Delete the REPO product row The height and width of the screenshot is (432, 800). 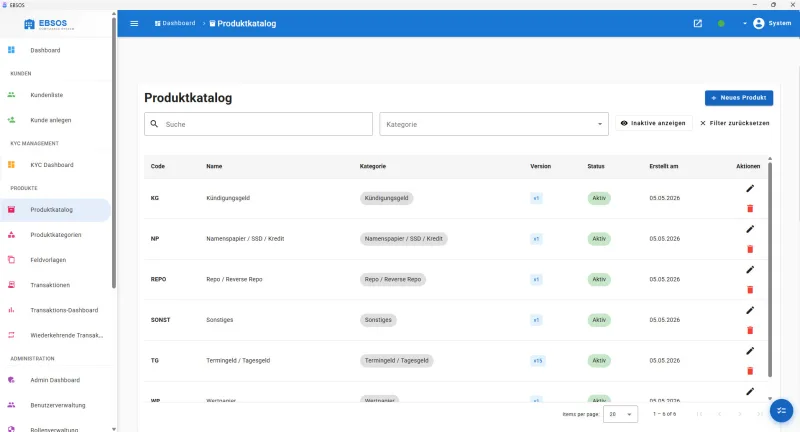click(750, 290)
